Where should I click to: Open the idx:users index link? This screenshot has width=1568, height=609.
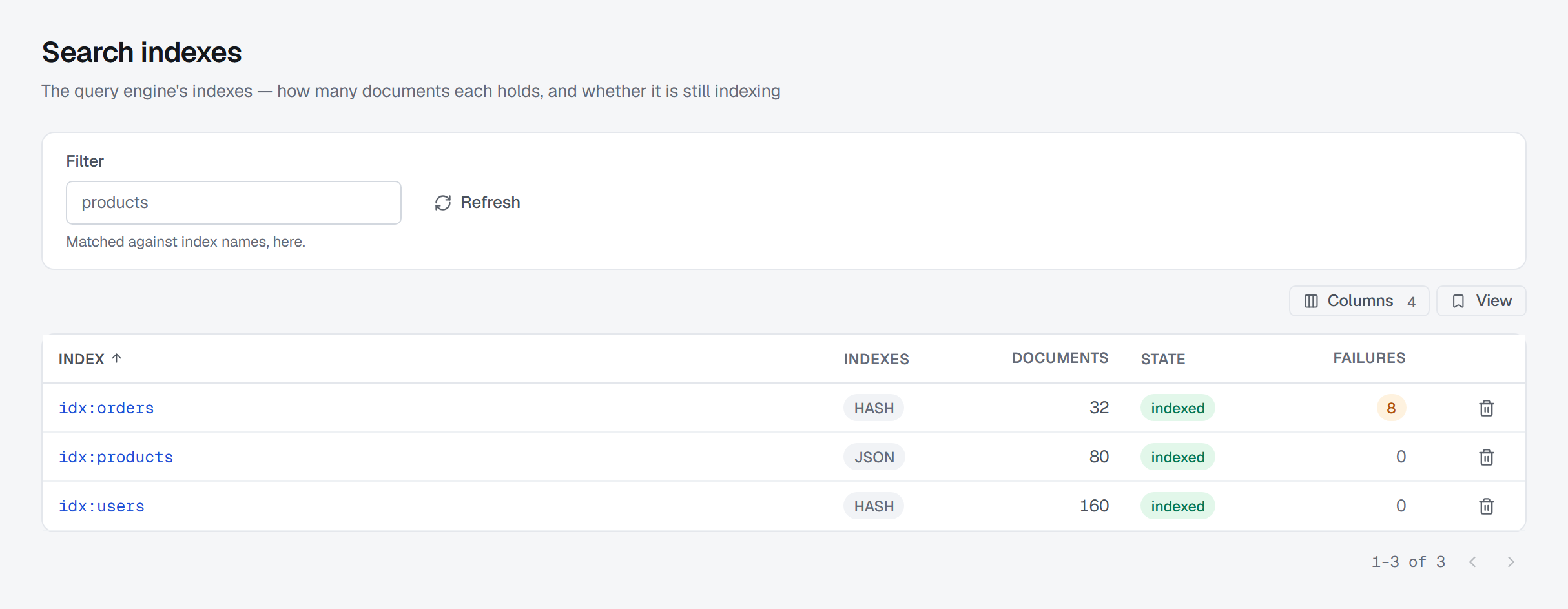(102, 506)
